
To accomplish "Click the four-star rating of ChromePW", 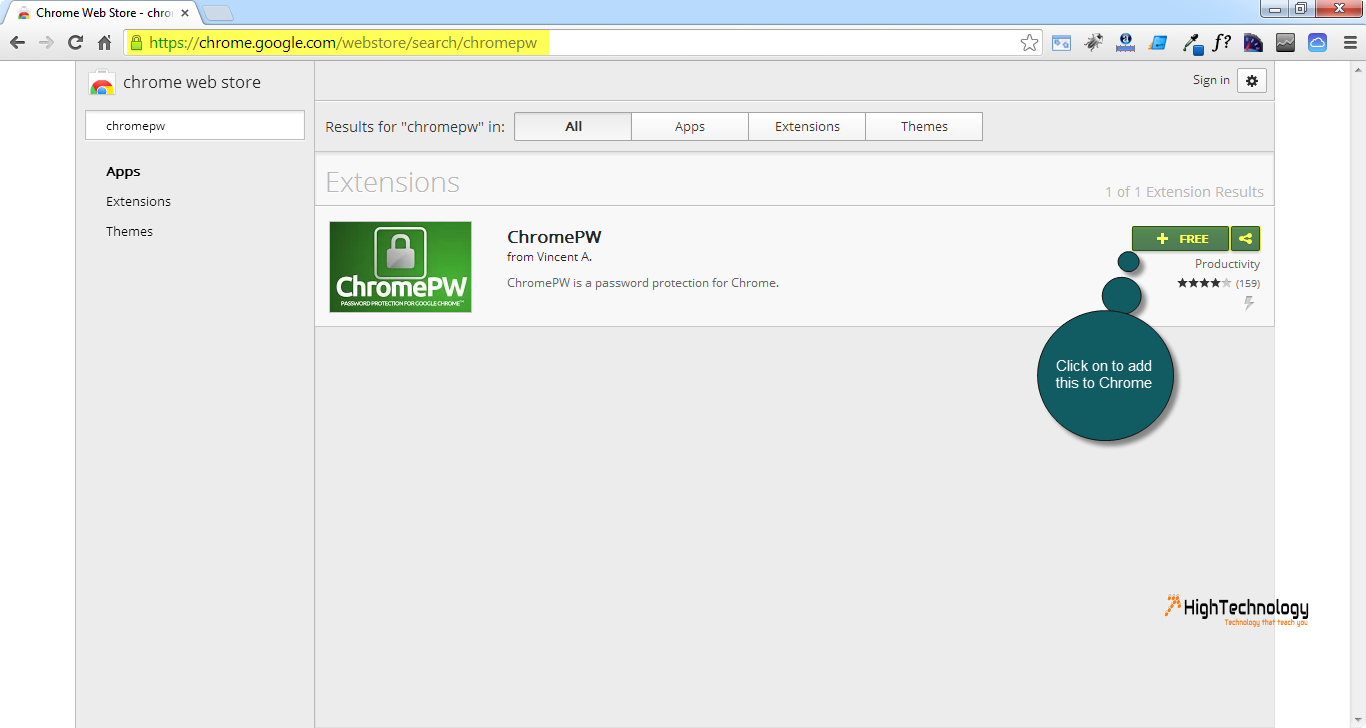I will click(x=1204, y=284).
